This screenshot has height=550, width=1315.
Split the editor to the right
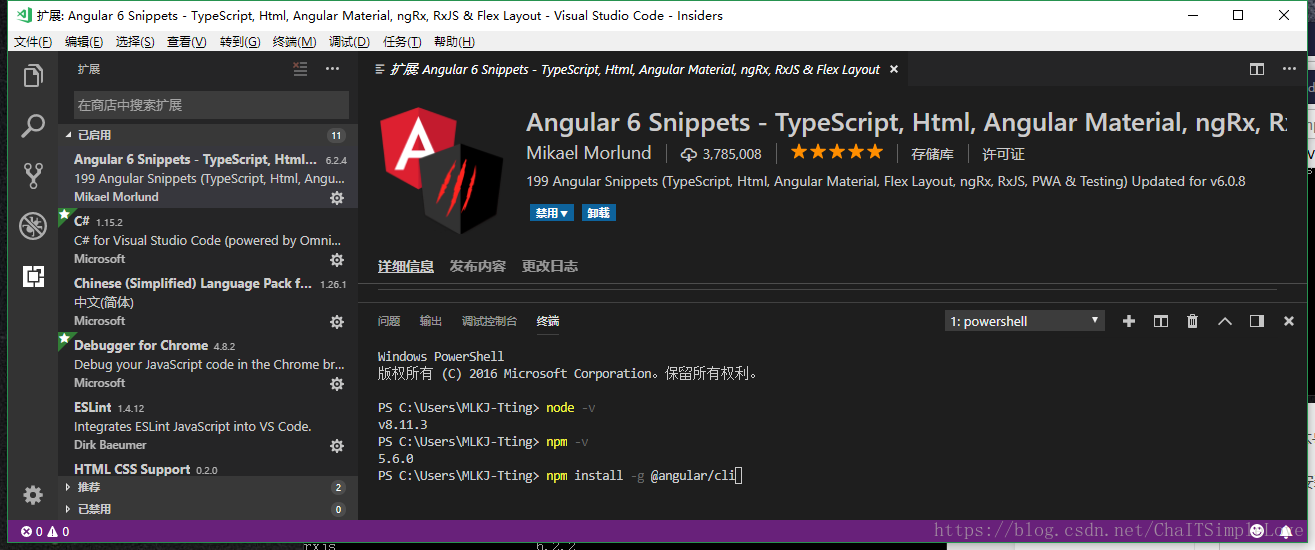1257,69
